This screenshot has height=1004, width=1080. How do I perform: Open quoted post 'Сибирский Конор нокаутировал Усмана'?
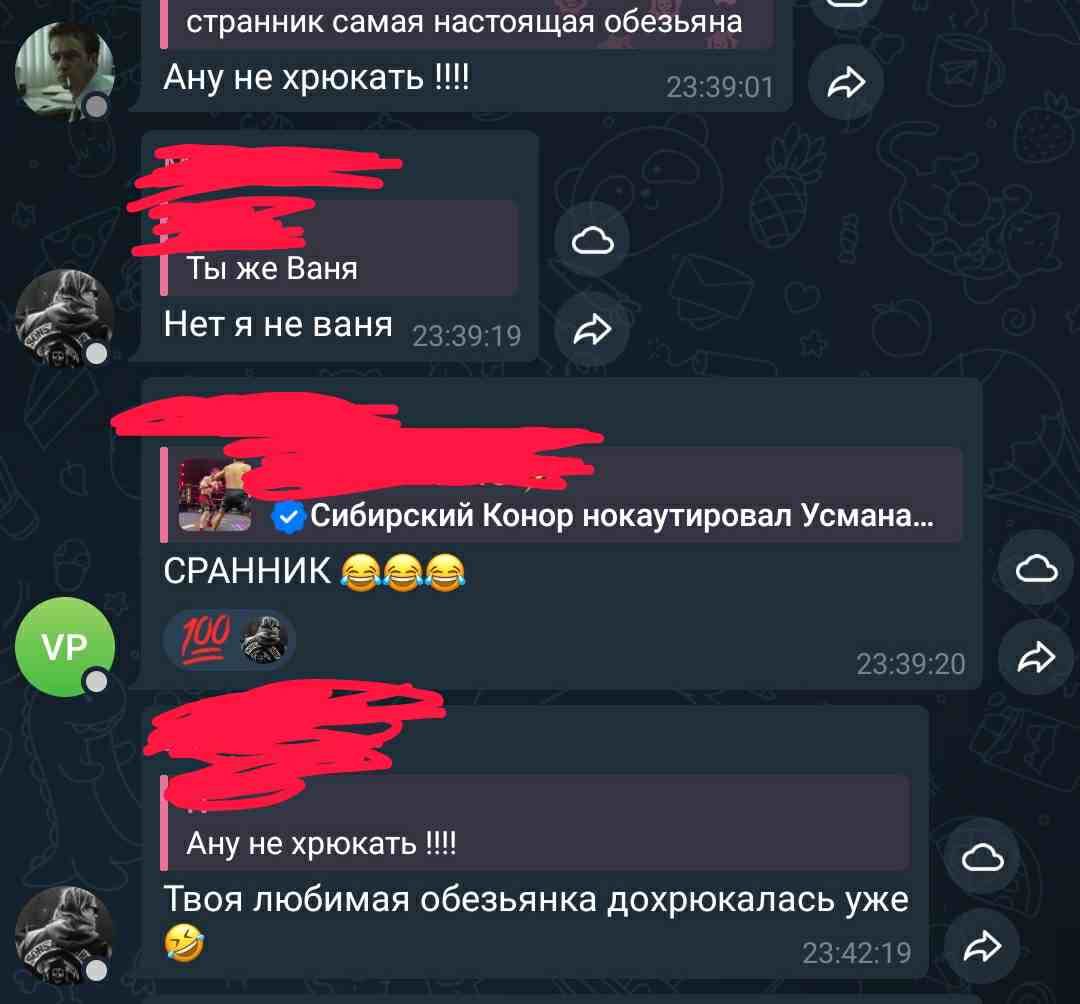[561, 494]
